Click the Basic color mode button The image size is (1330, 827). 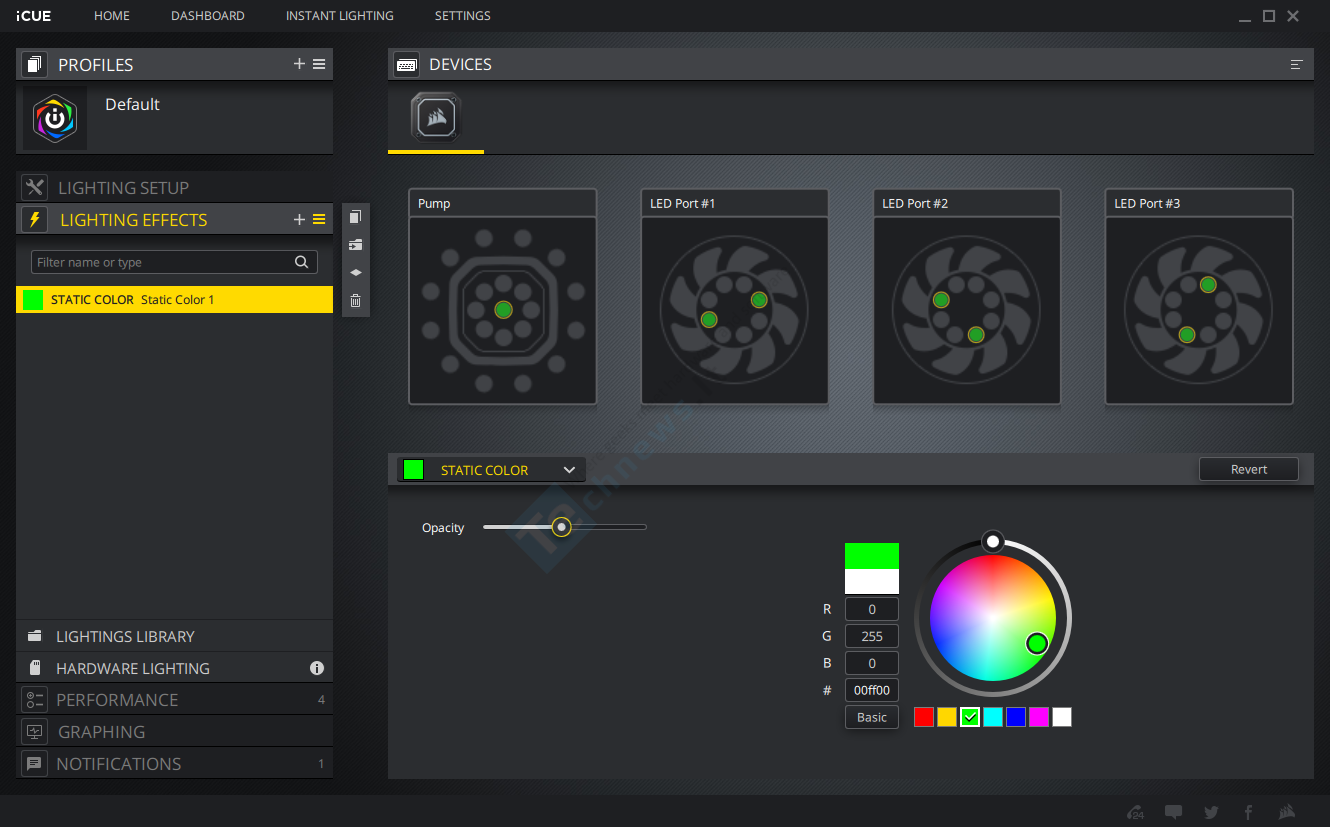872,717
